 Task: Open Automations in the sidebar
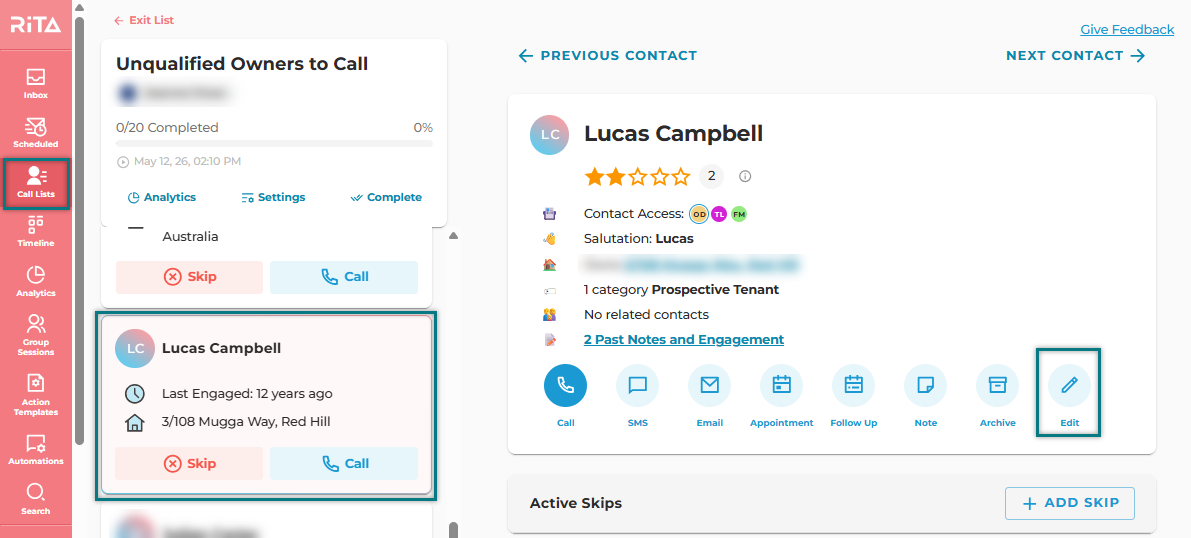(x=36, y=449)
